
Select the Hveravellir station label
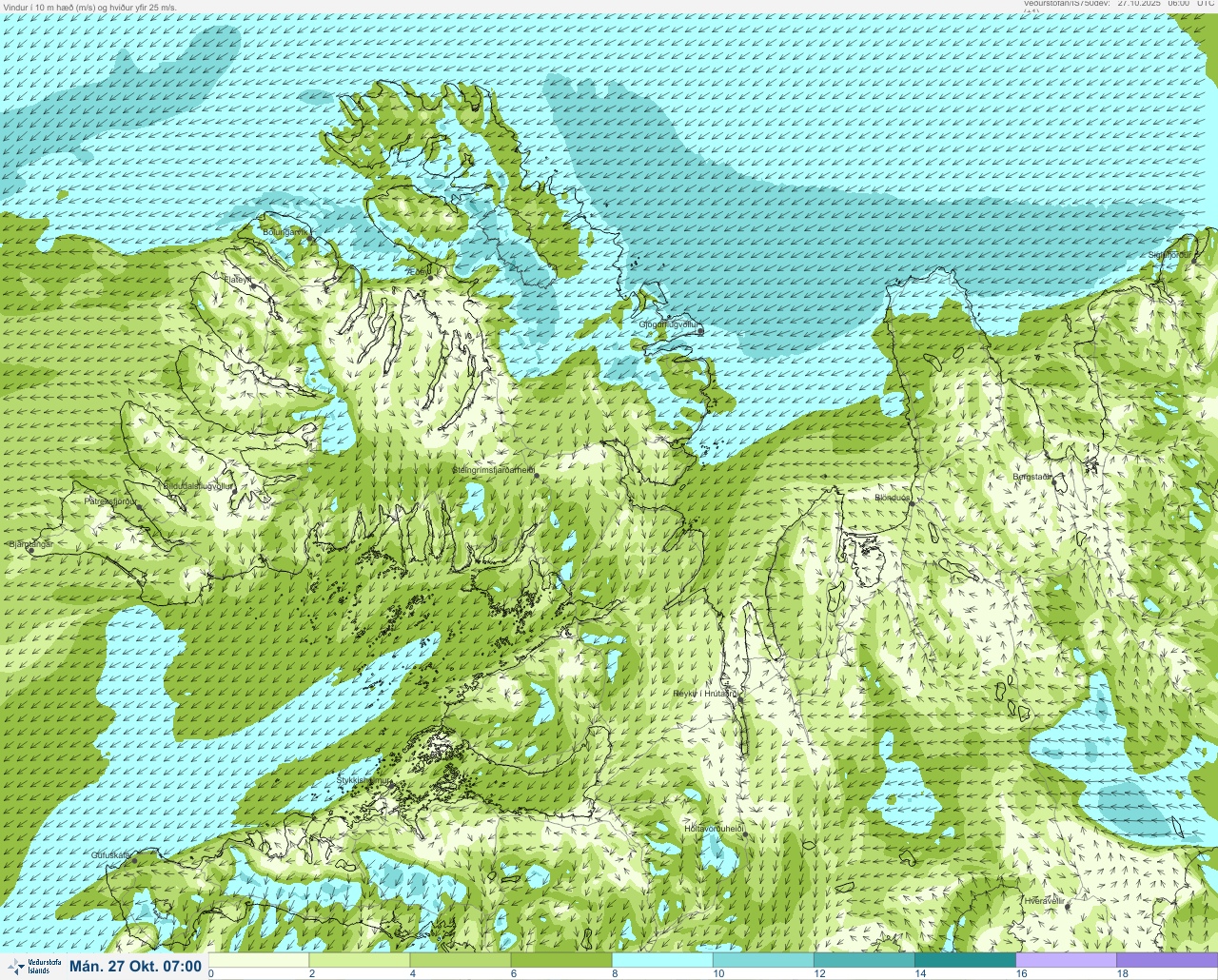pos(1044,900)
